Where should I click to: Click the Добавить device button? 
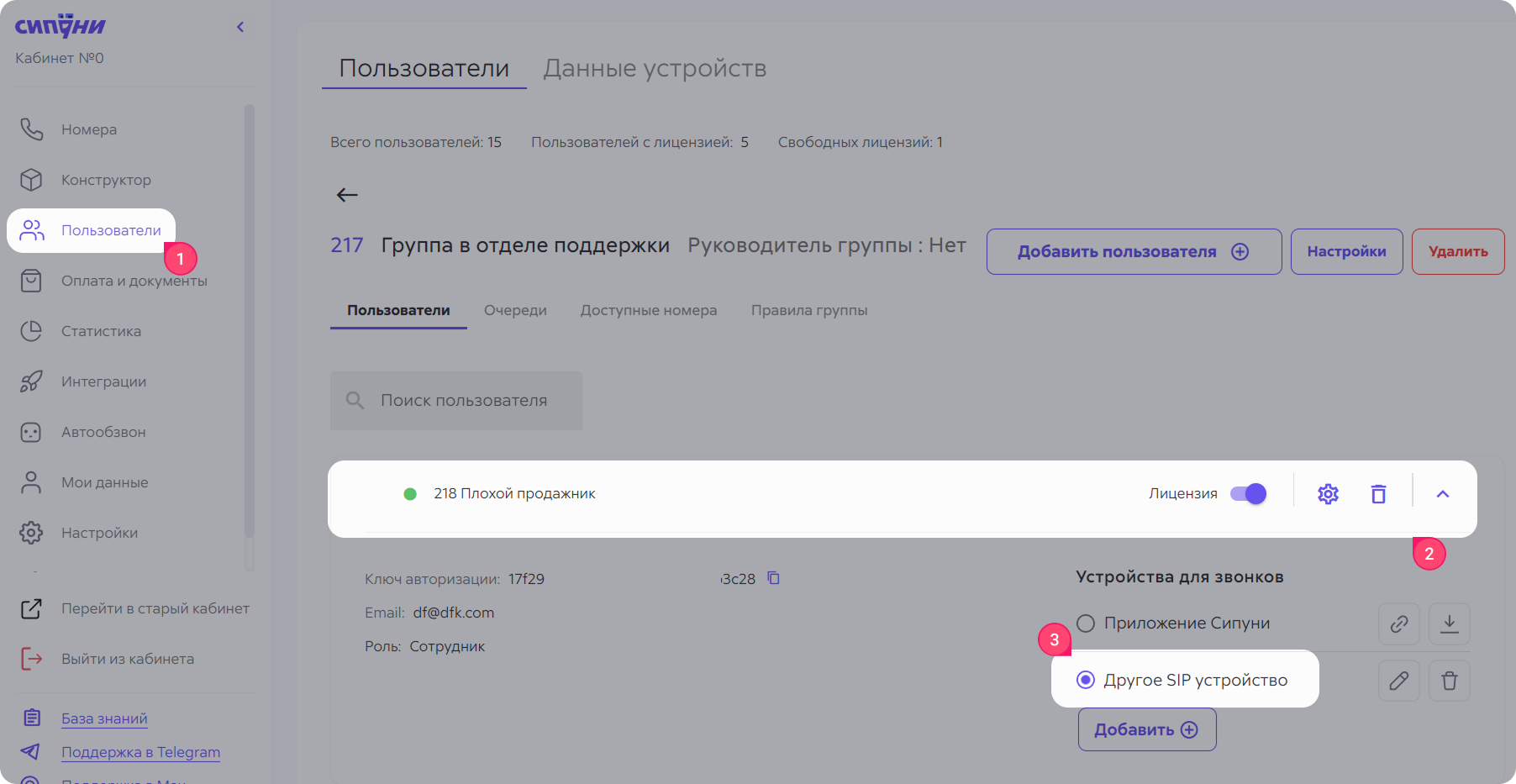1147,729
